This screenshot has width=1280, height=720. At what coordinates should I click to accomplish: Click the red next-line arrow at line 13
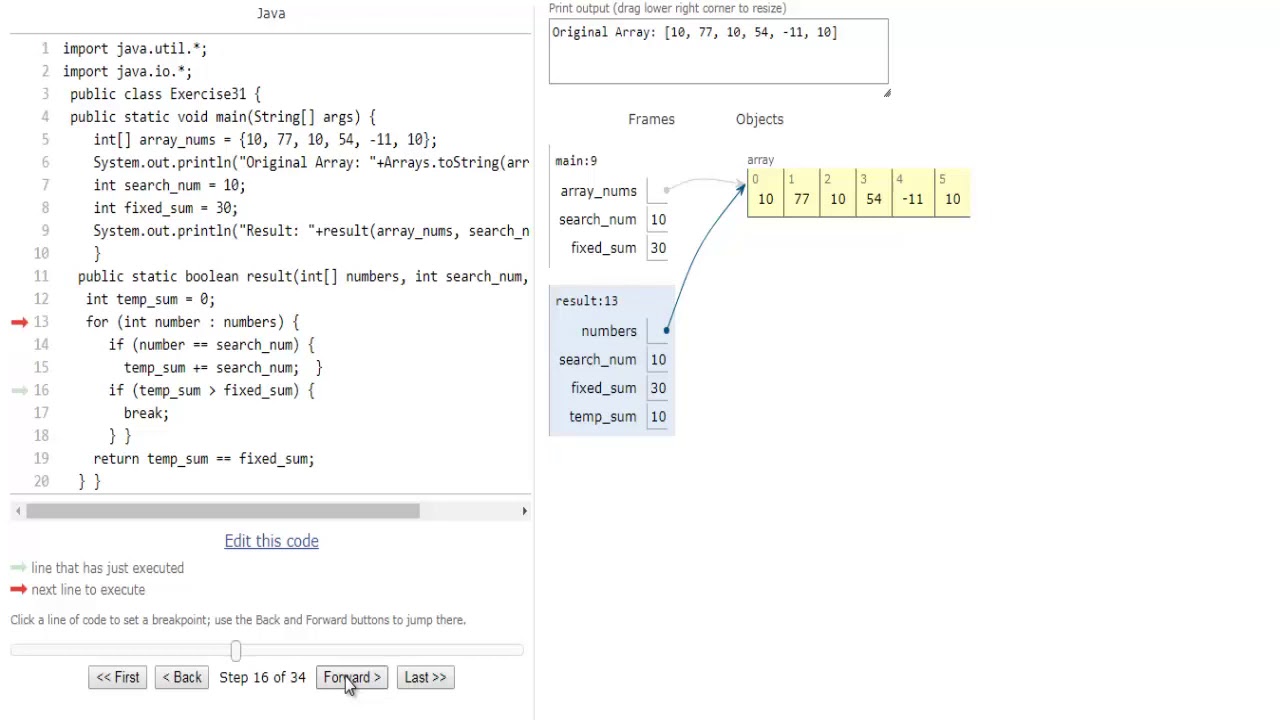click(19, 322)
